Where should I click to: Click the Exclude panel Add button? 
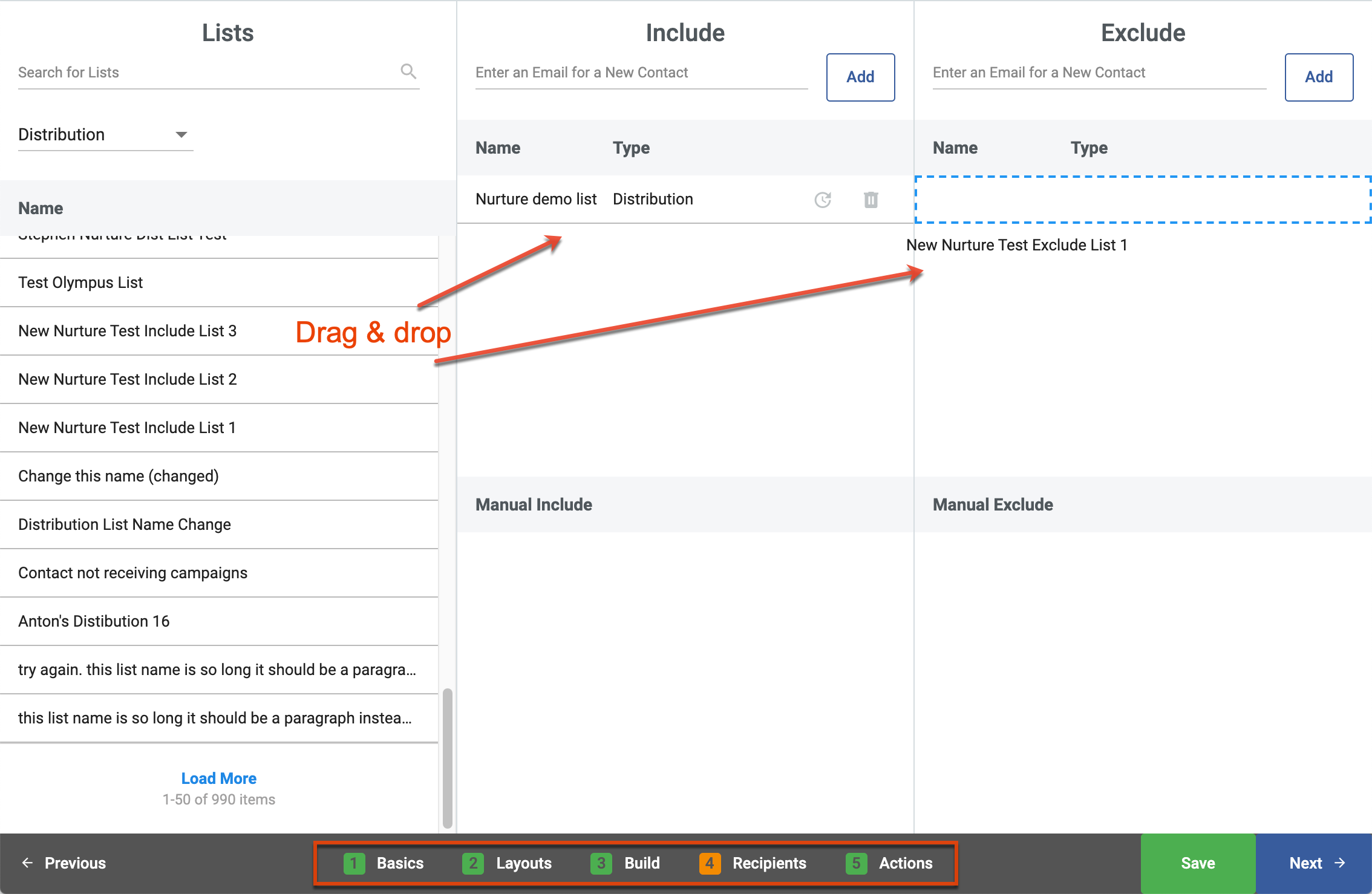point(1318,77)
